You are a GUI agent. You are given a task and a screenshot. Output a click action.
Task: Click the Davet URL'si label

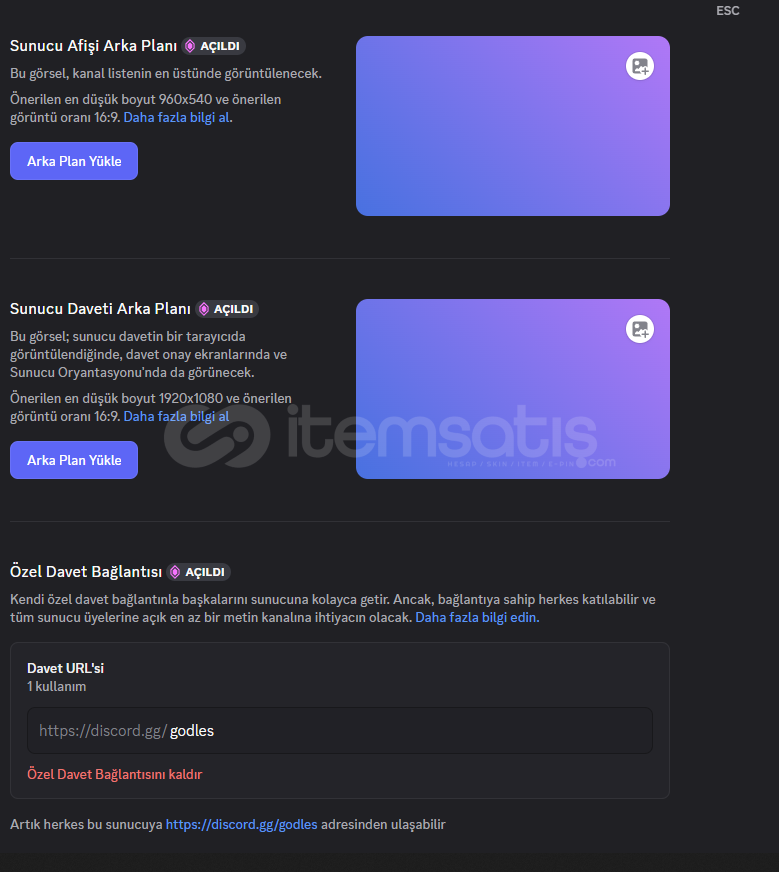click(66, 668)
